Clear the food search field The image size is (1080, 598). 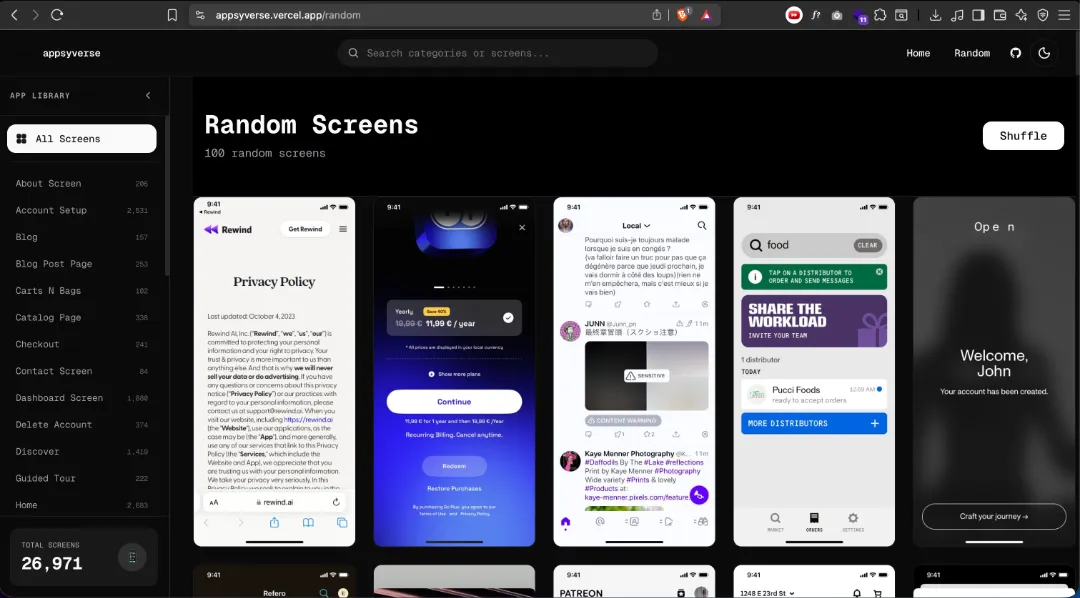tap(867, 245)
